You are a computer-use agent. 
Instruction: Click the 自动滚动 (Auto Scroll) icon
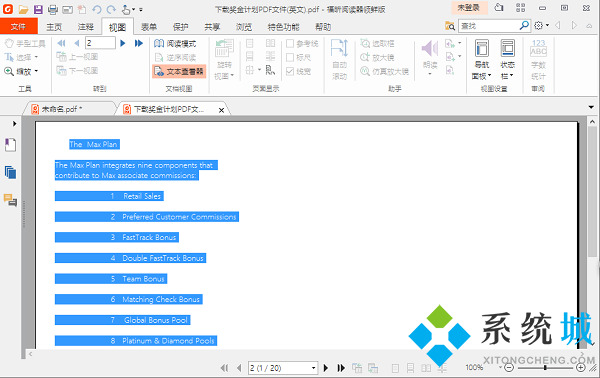[x=339, y=48]
